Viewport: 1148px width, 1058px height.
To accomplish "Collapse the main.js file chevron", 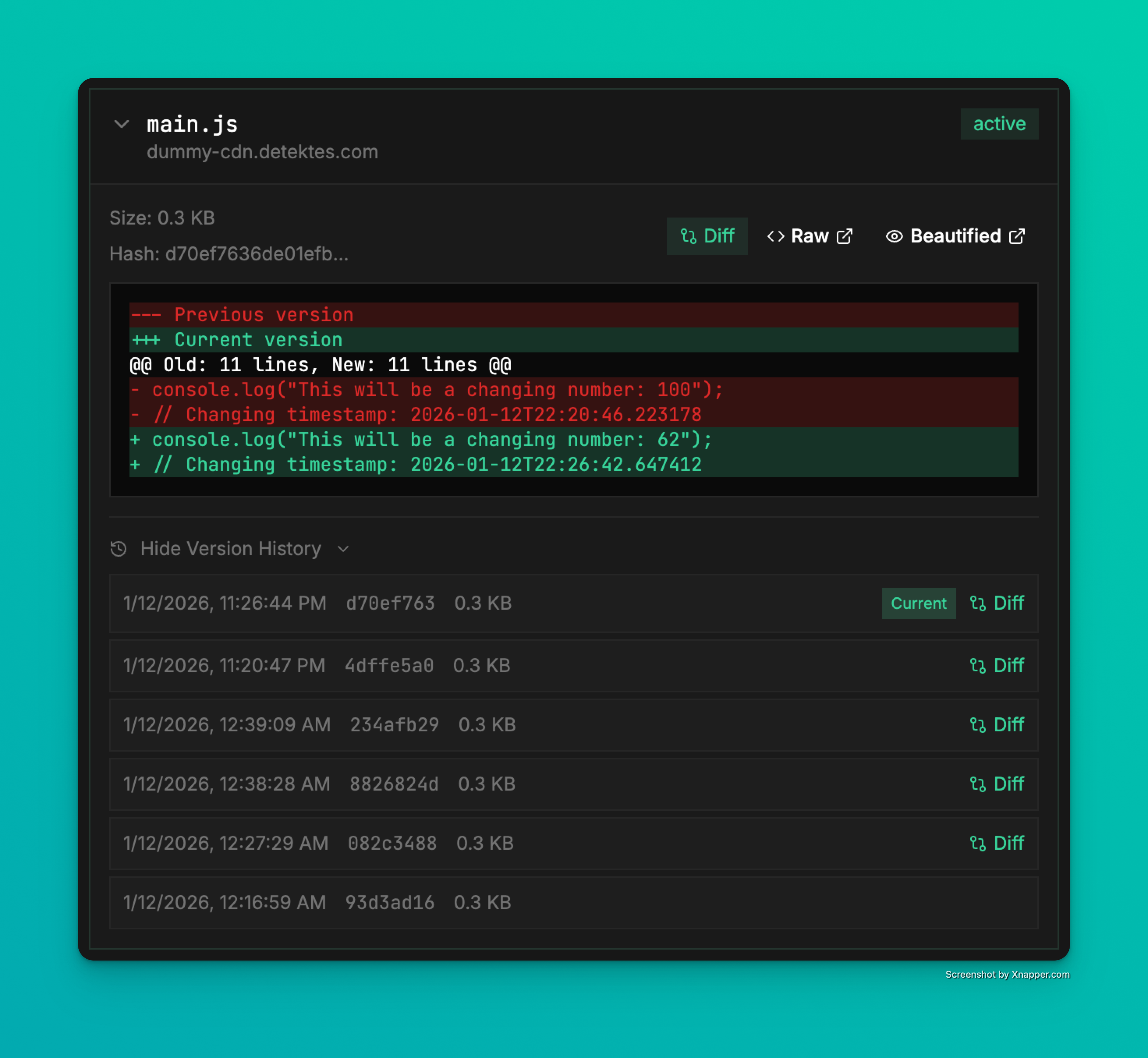I will (x=121, y=124).
